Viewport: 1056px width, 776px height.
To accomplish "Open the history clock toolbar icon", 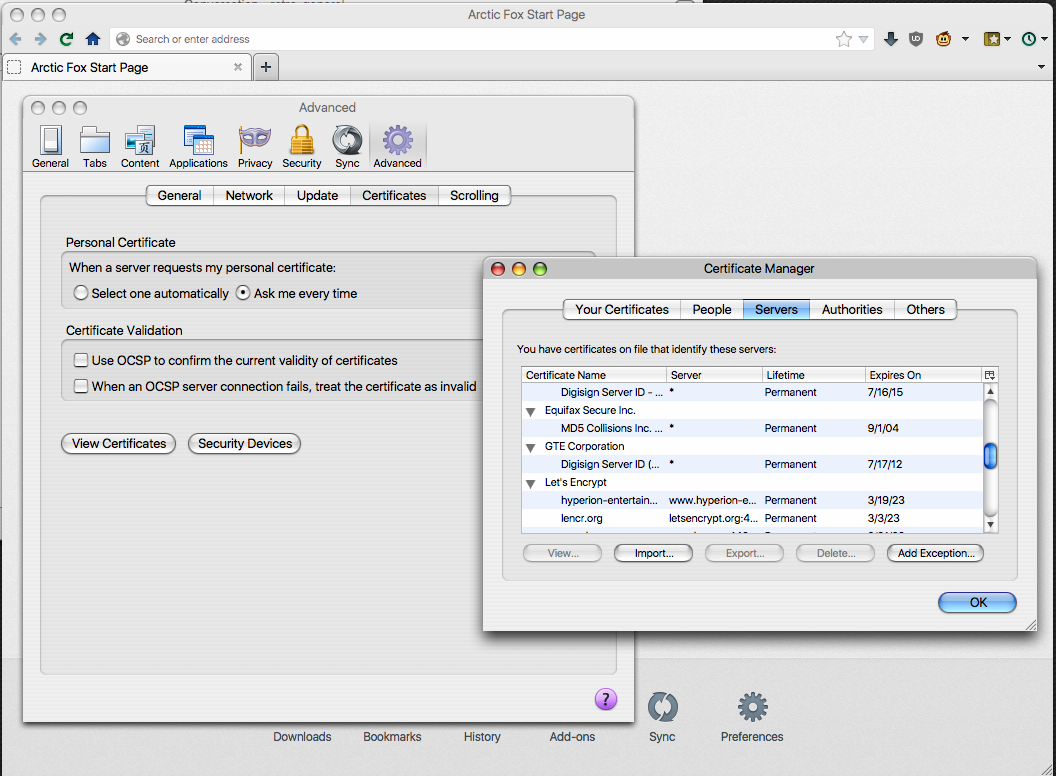I will point(1028,39).
